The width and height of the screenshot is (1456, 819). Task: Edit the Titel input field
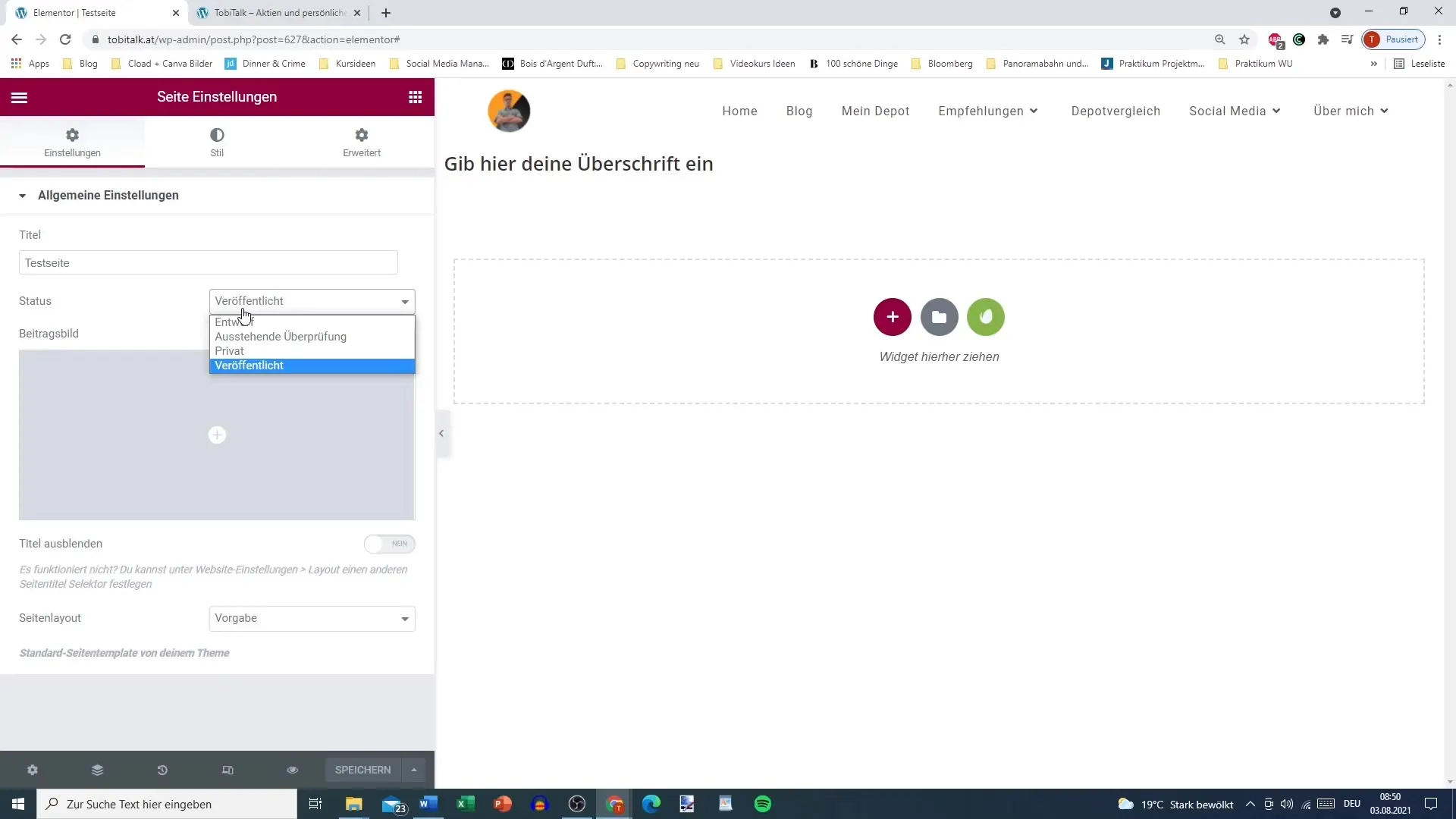coord(209,262)
